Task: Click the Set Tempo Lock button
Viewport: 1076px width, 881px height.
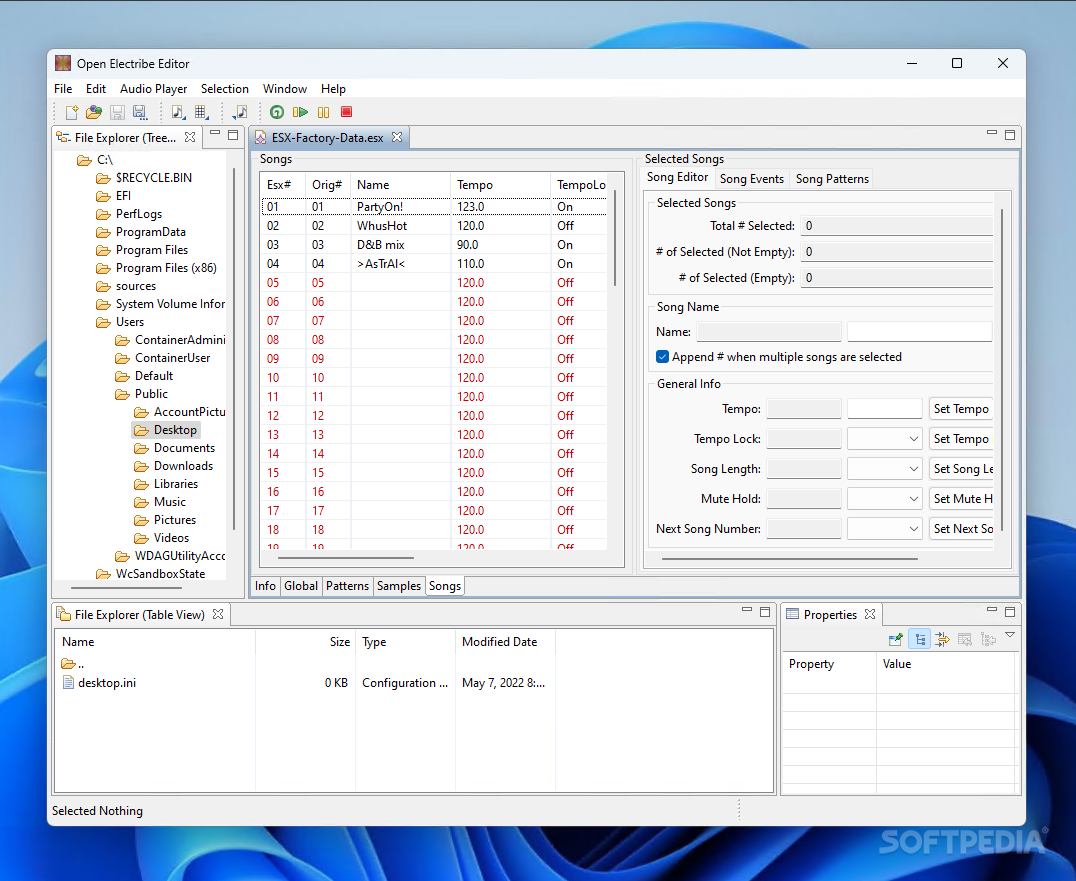Action: pyautogui.click(x=961, y=439)
